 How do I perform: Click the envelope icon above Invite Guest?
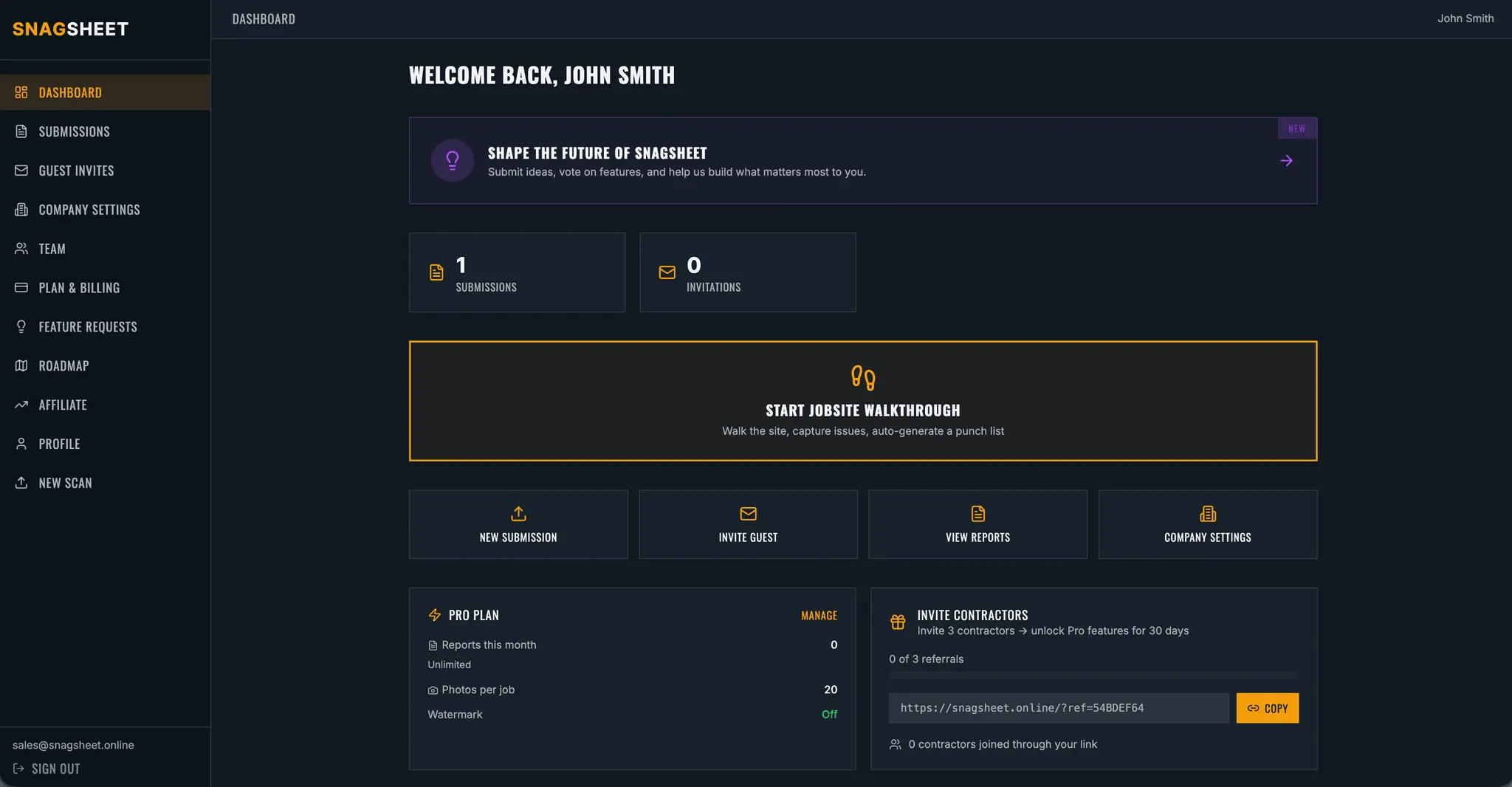(748, 513)
